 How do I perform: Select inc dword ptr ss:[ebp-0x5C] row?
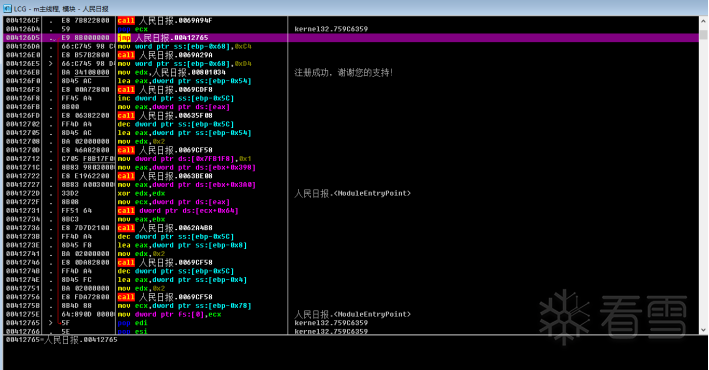click(175, 98)
